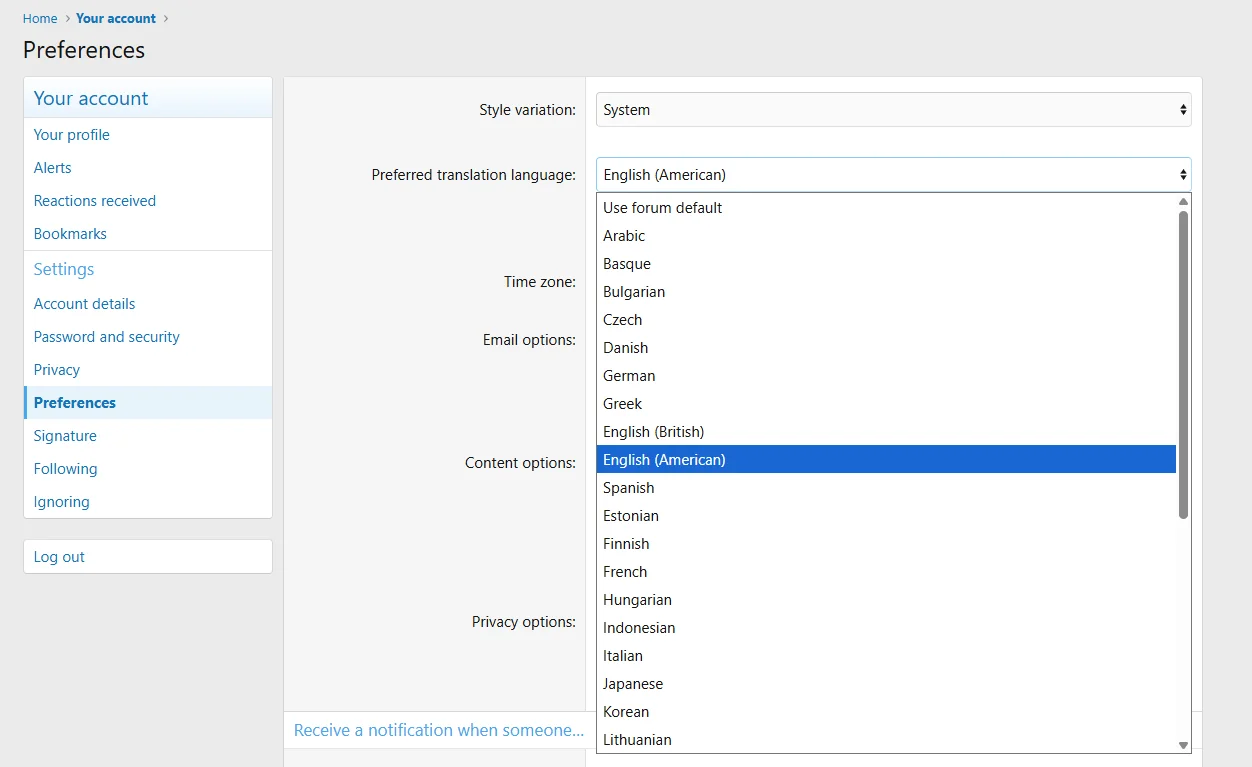The width and height of the screenshot is (1252, 767).
Task: Select English (British) option
Action: point(886,432)
